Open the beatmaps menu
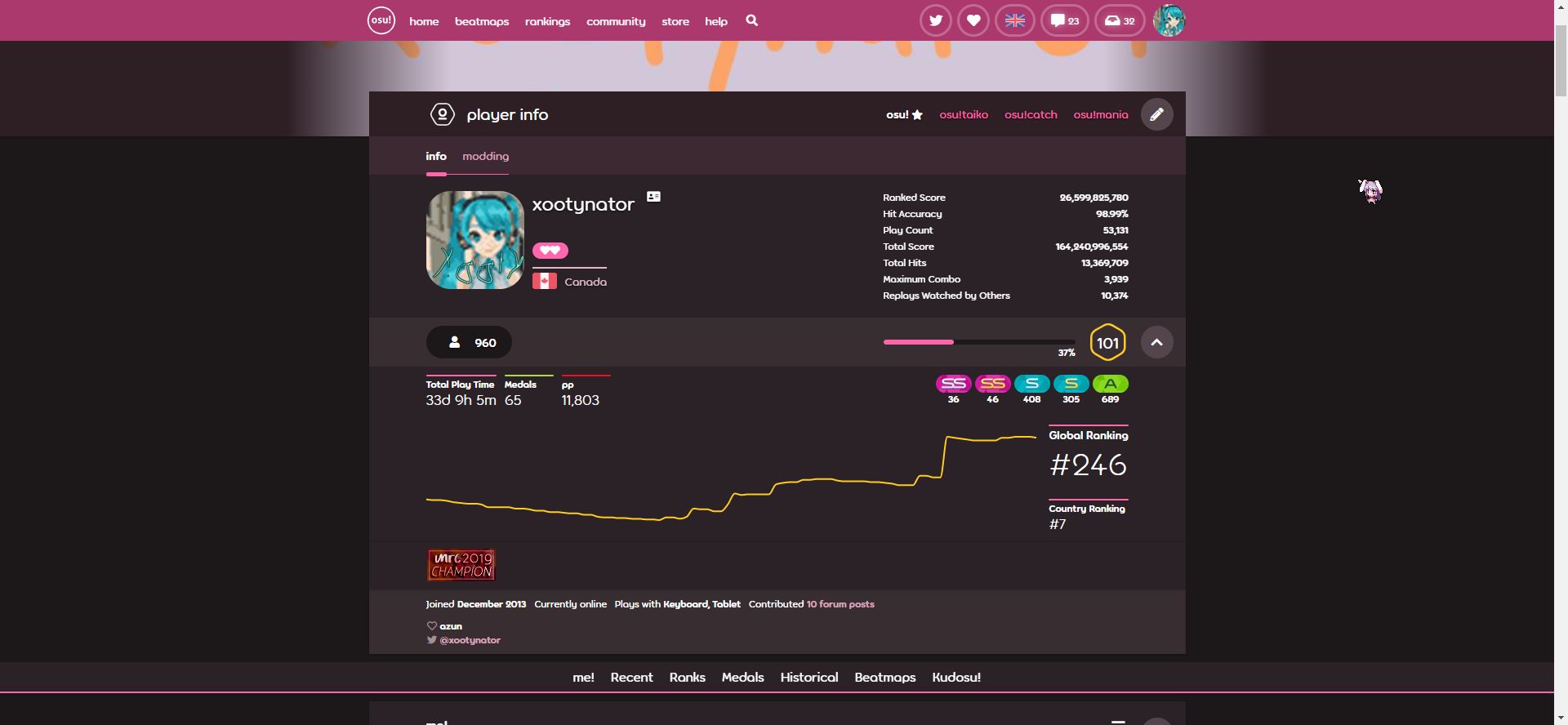This screenshot has width=1568, height=725. pos(482,21)
